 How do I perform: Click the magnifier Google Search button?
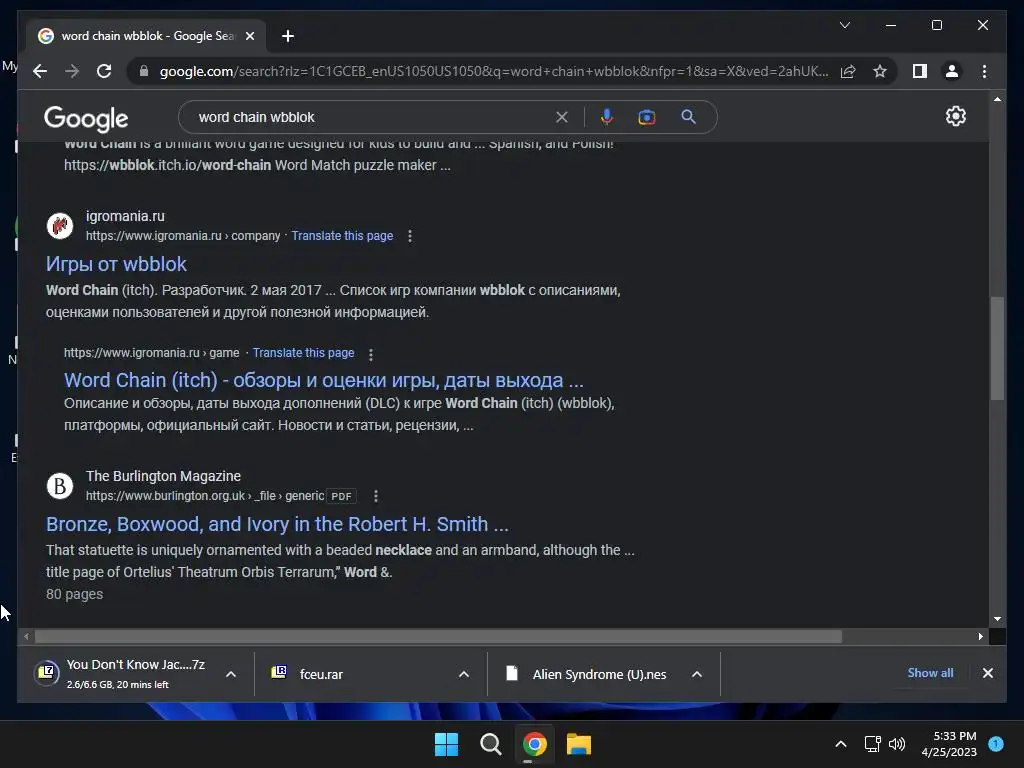(x=688, y=117)
